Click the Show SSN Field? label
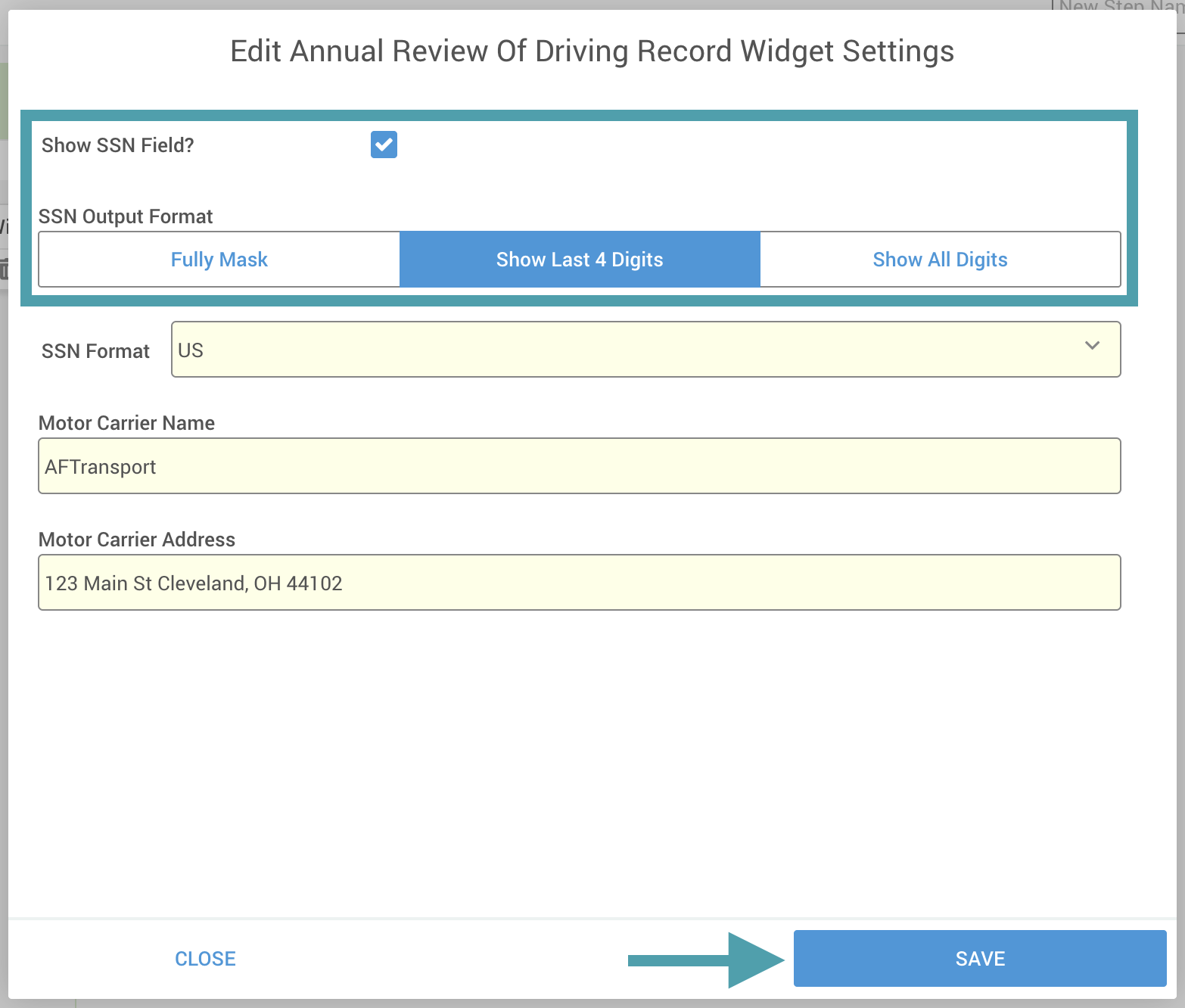Image resolution: width=1185 pixels, height=1008 pixels. coord(118,145)
